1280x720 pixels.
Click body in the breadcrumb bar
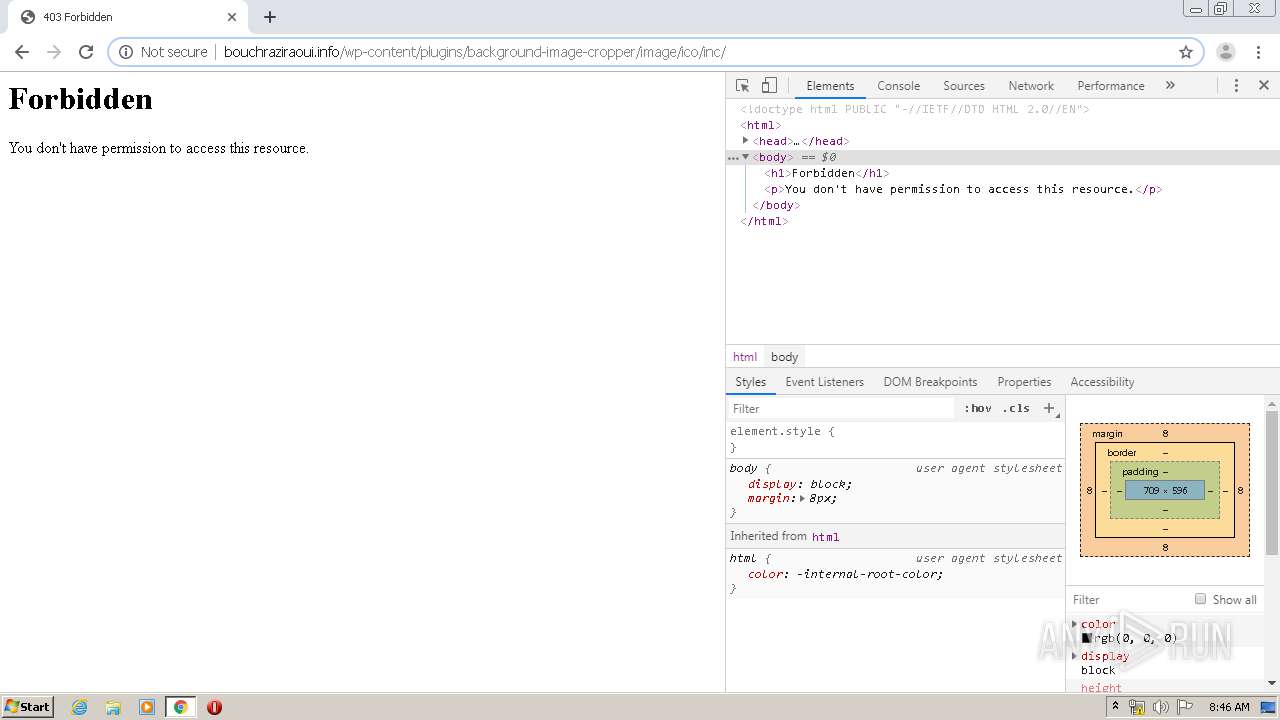(784, 357)
